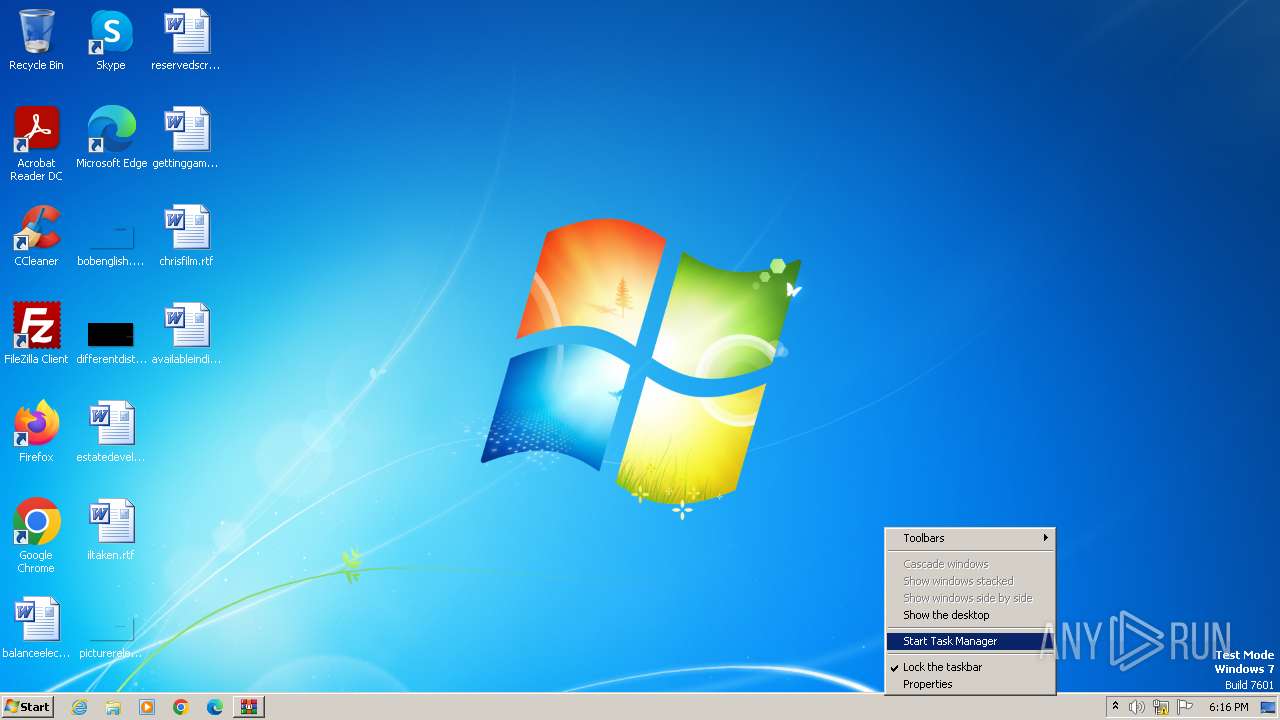
Task: Select the Skype desktop shortcut
Action: (111, 40)
